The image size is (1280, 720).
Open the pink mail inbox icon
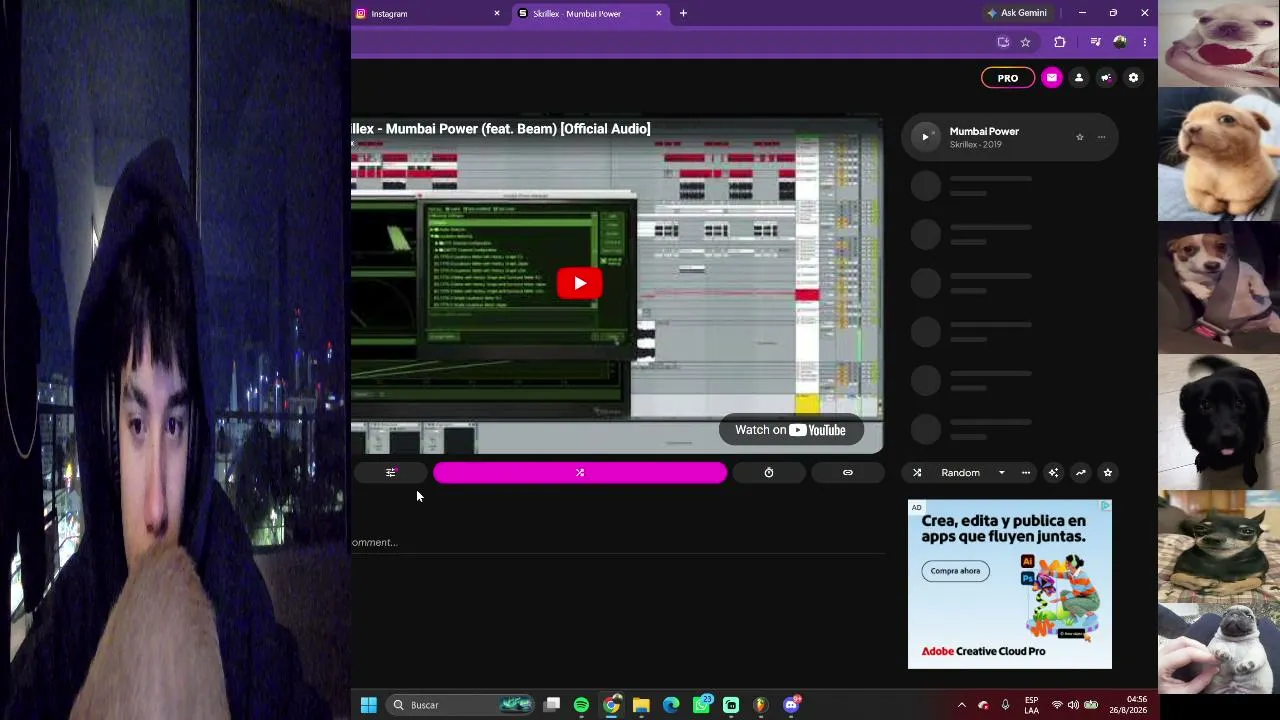[x=1051, y=78]
